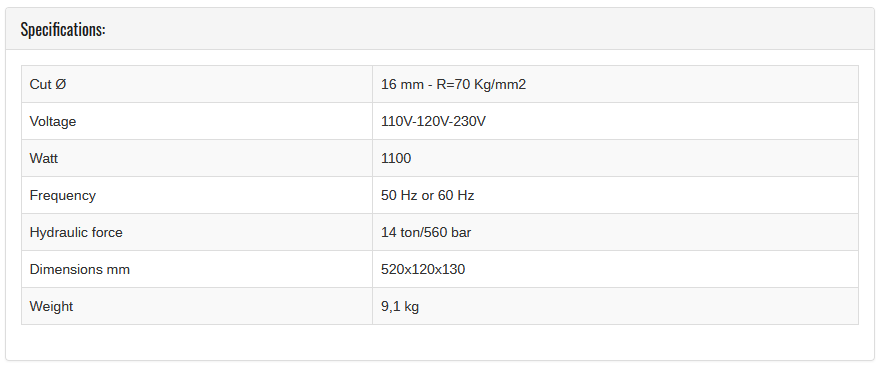
Task: Click the Specifications heading
Action: (63, 29)
